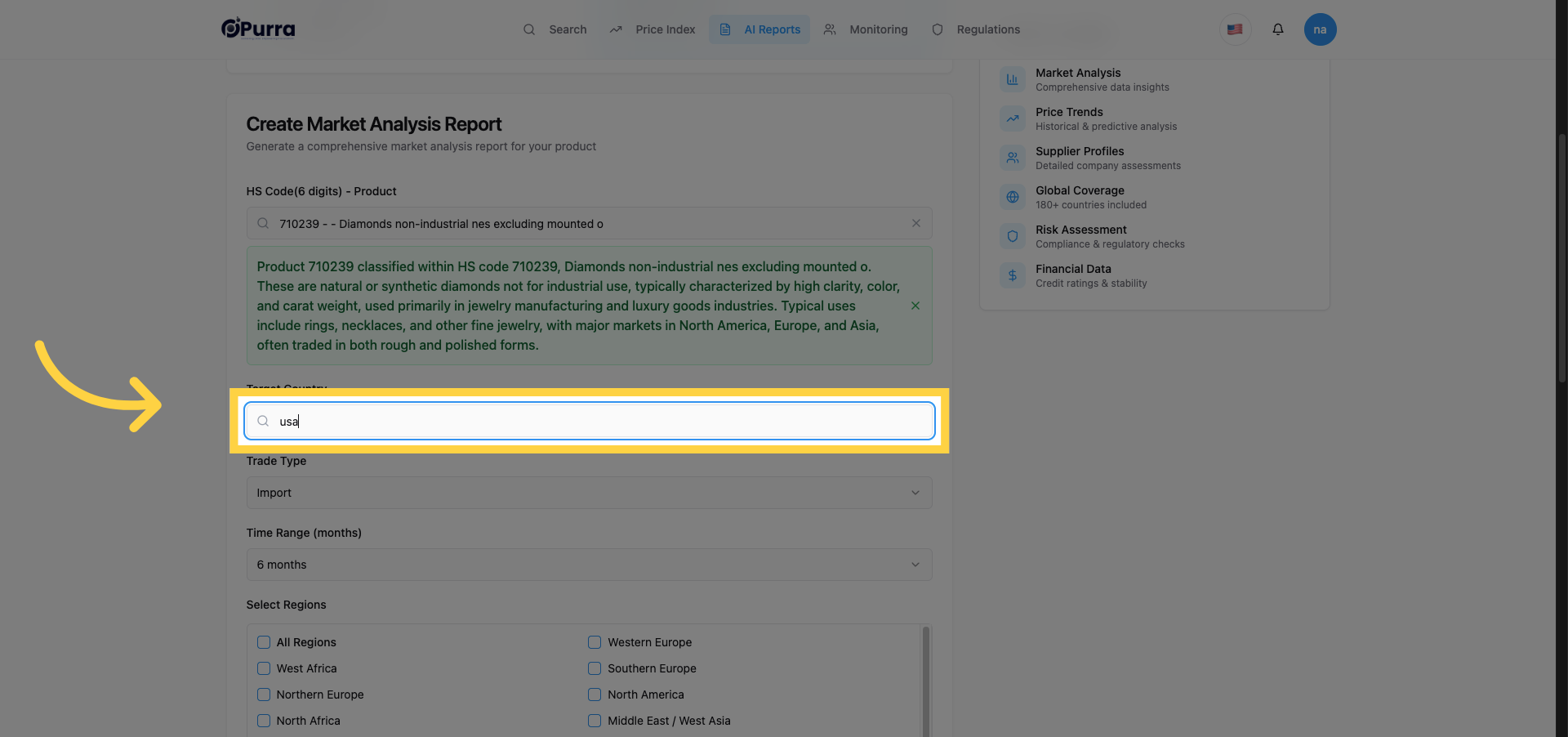
Task: Click the 'Market Analysis' feature title
Action: (1078, 73)
